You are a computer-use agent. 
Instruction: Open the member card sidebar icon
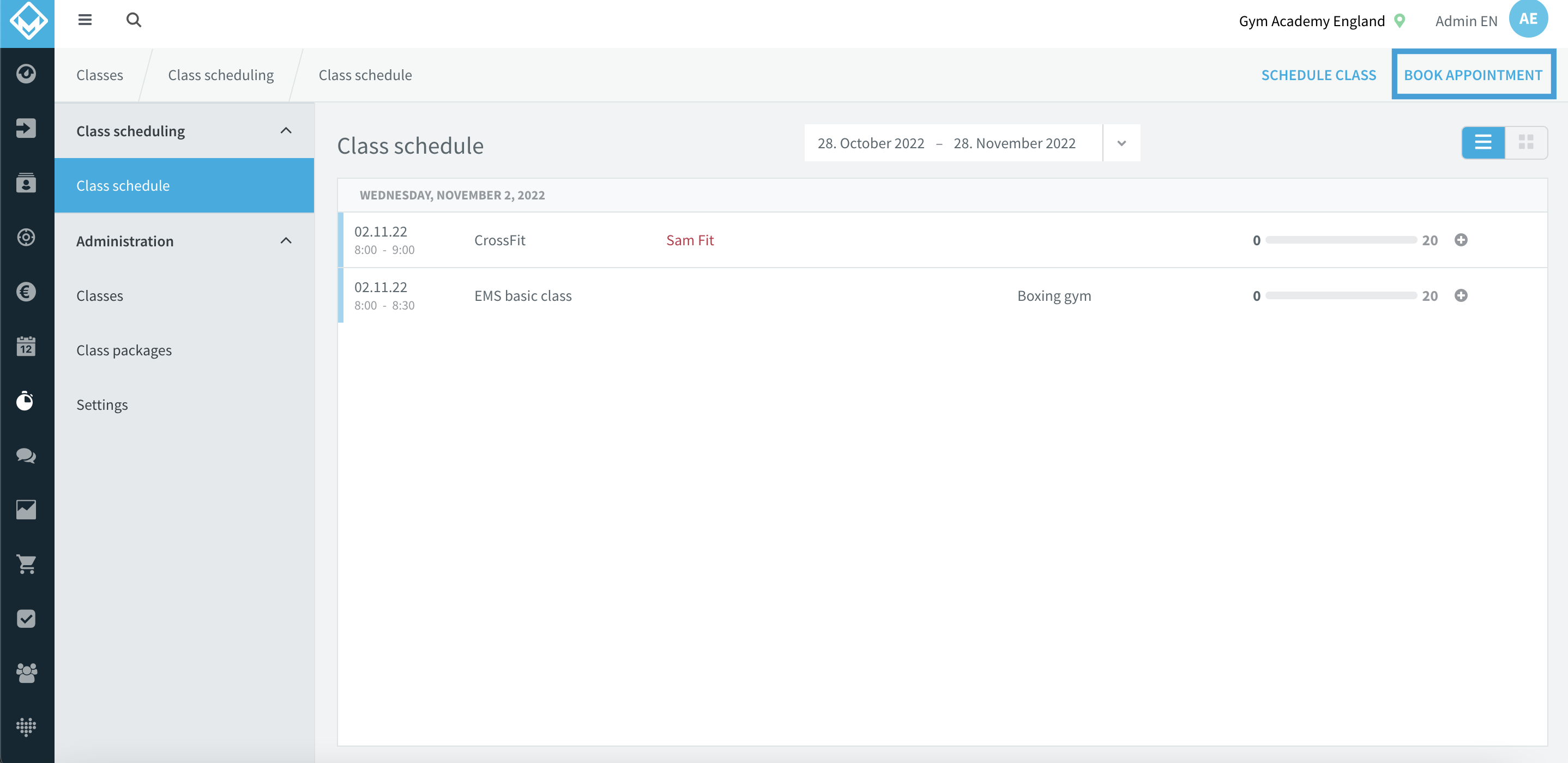(26, 183)
